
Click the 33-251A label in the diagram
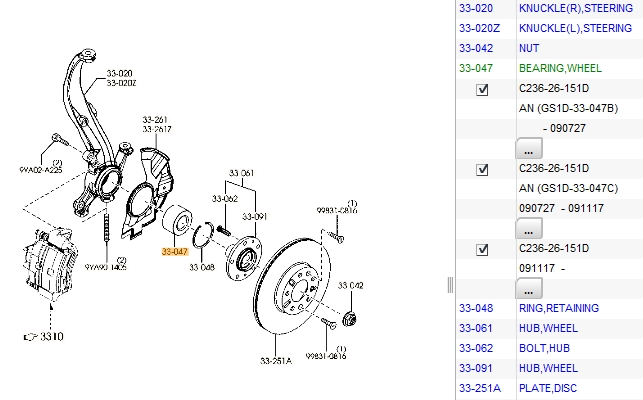tap(275, 361)
